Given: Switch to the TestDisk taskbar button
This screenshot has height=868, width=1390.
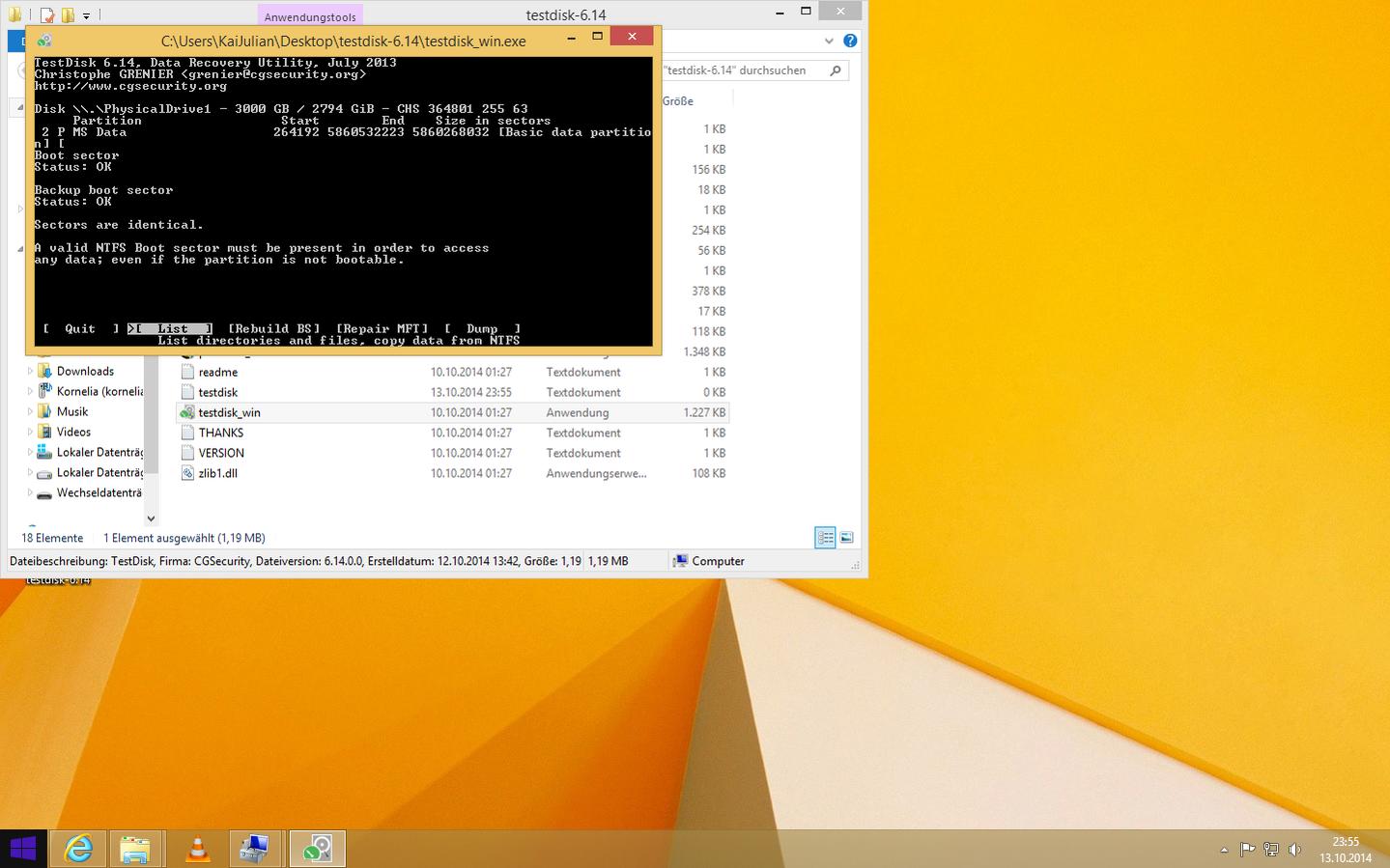Looking at the screenshot, I should click(317, 849).
